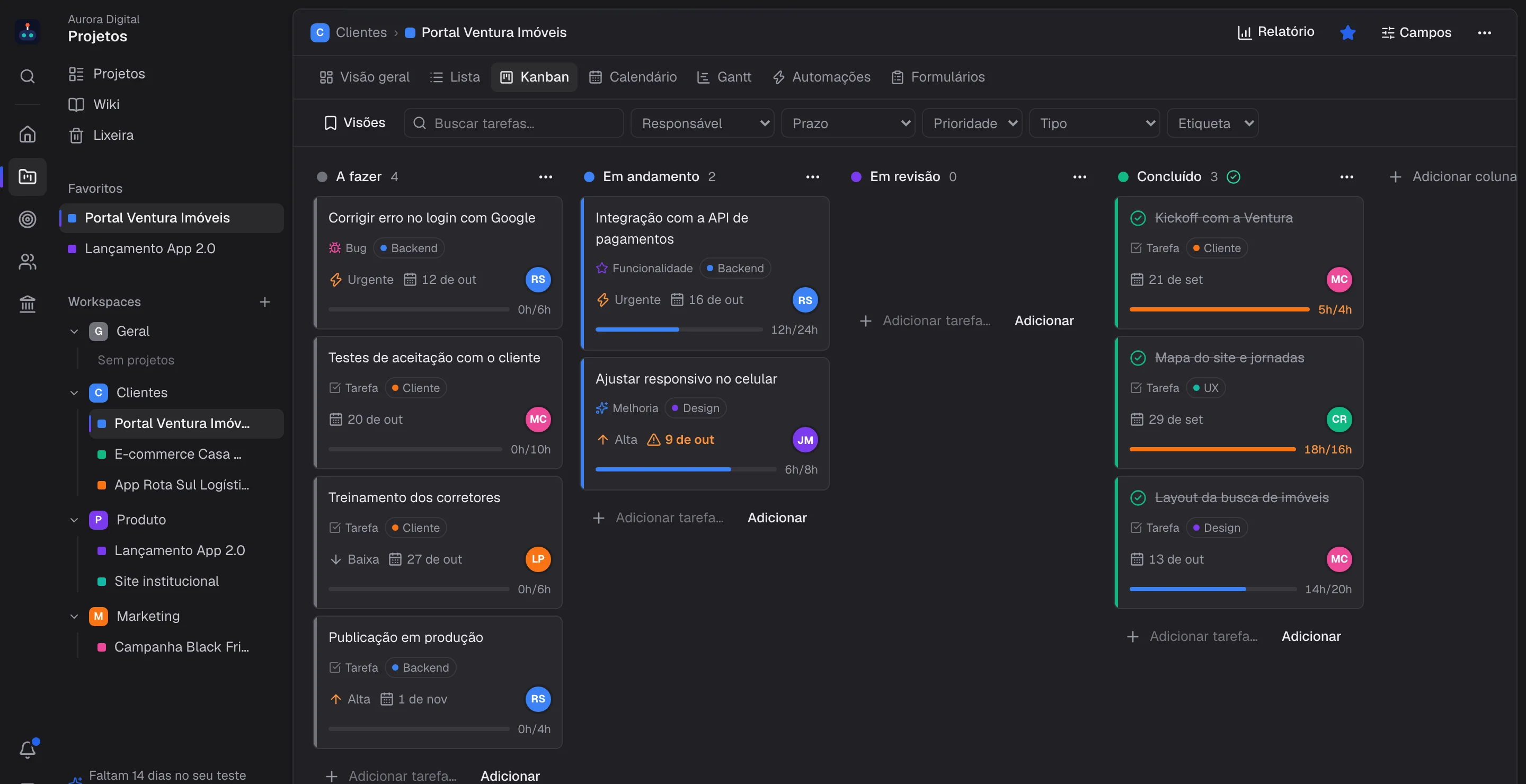Screen dimensions: 1526x784
Task: Open Site institucional project in sidebar
Action: click(x=186, y=582)
